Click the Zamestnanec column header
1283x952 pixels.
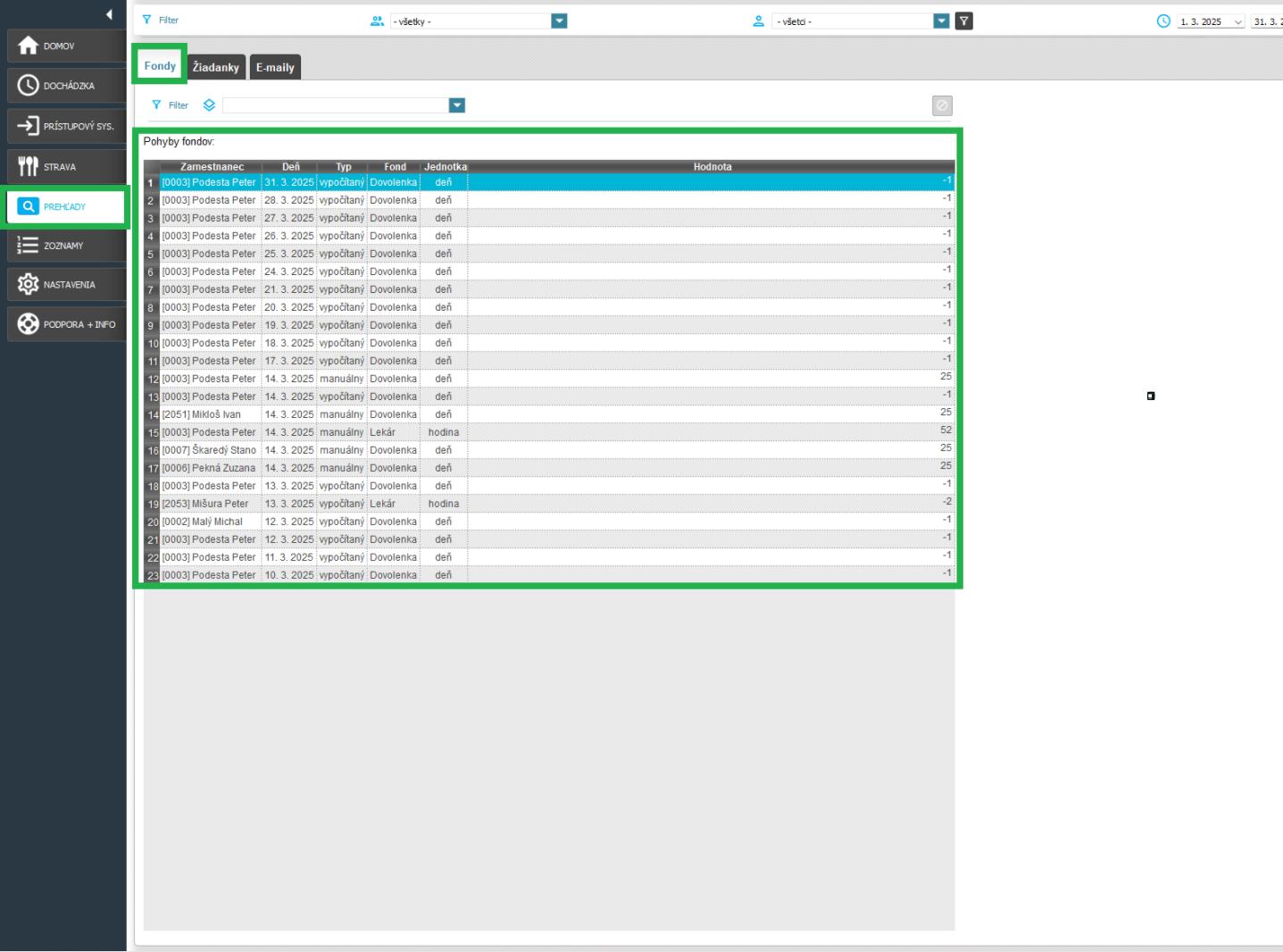point(212,167)
